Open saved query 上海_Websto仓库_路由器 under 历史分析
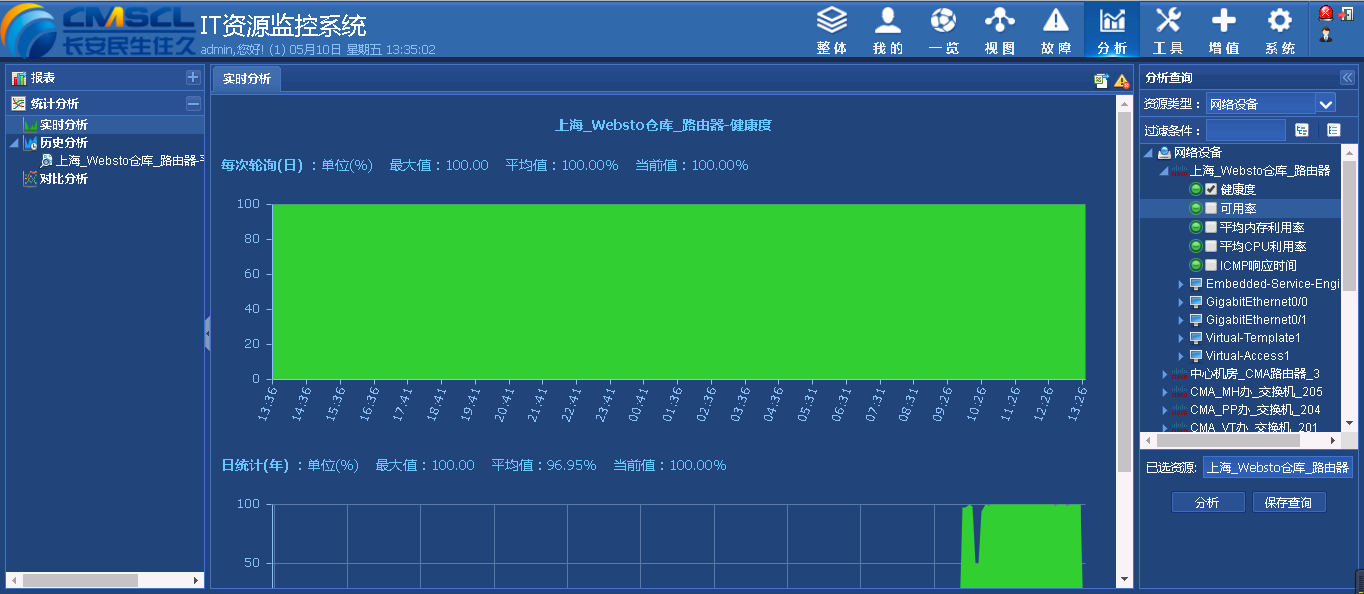This screenshot has width=1364, height=594. [130, 161]
